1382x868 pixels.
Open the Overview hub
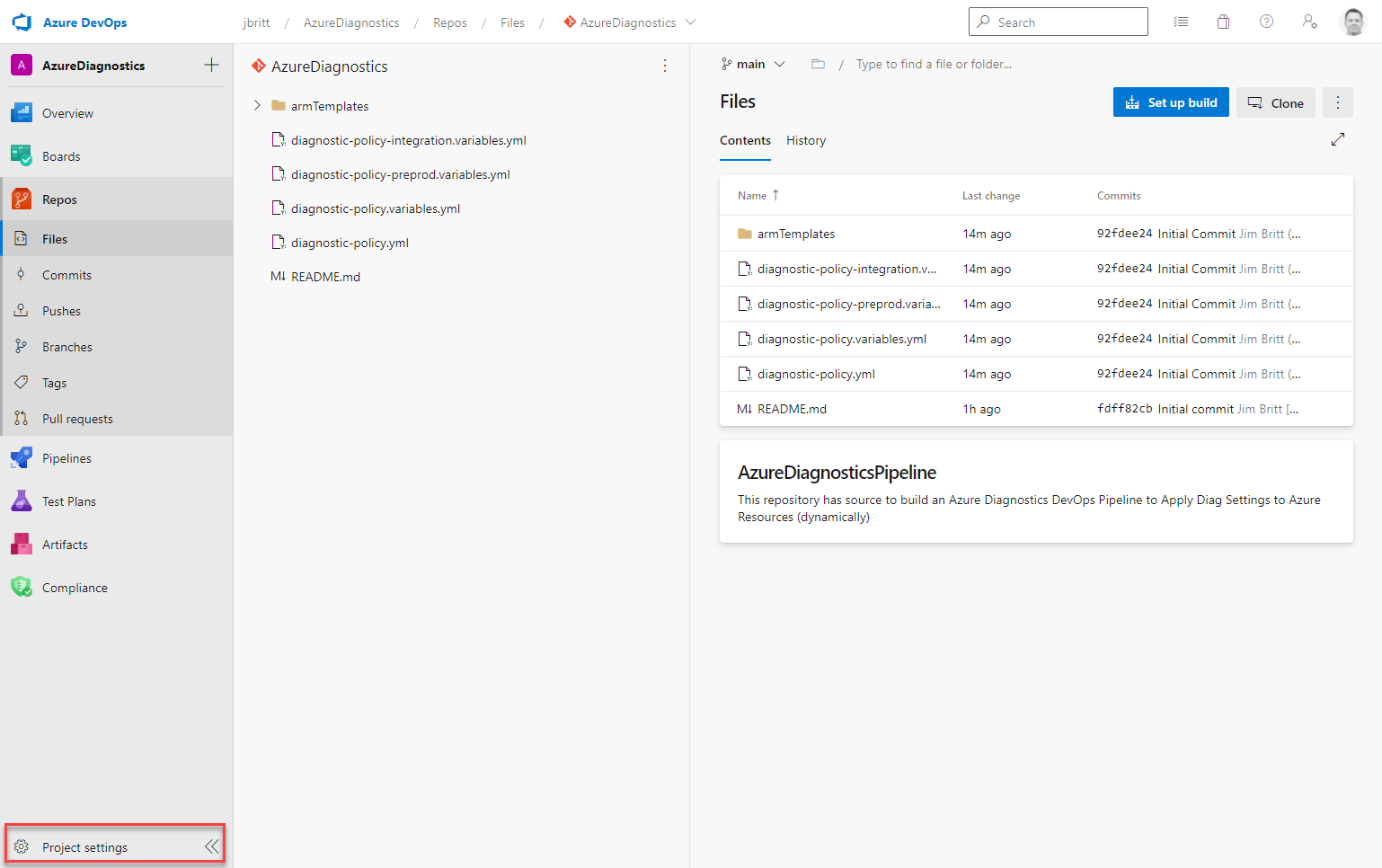(116, 113)
